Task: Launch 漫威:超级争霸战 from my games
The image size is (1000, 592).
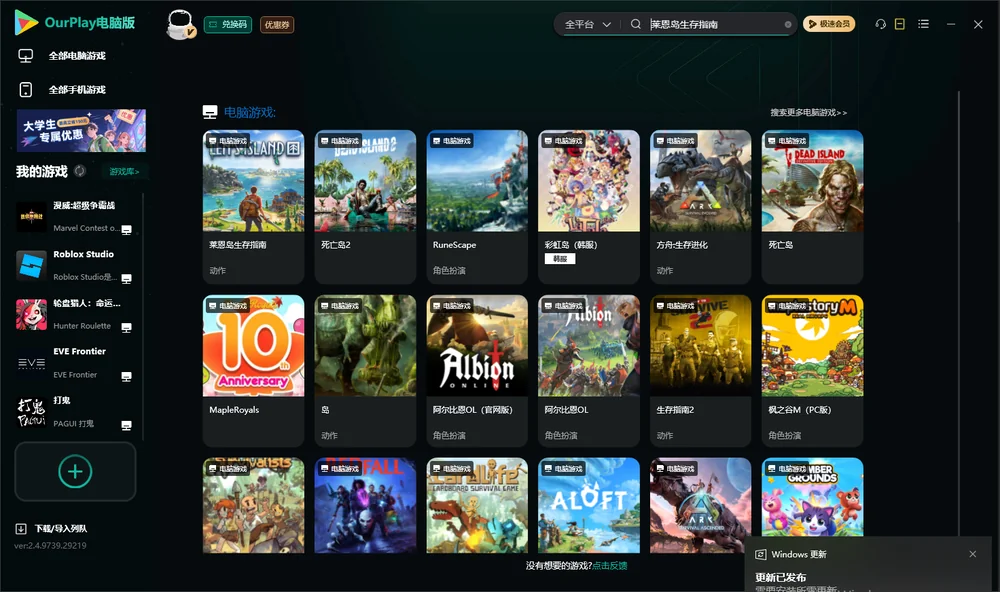Action: pyautogui.click(x=75, y=217)
